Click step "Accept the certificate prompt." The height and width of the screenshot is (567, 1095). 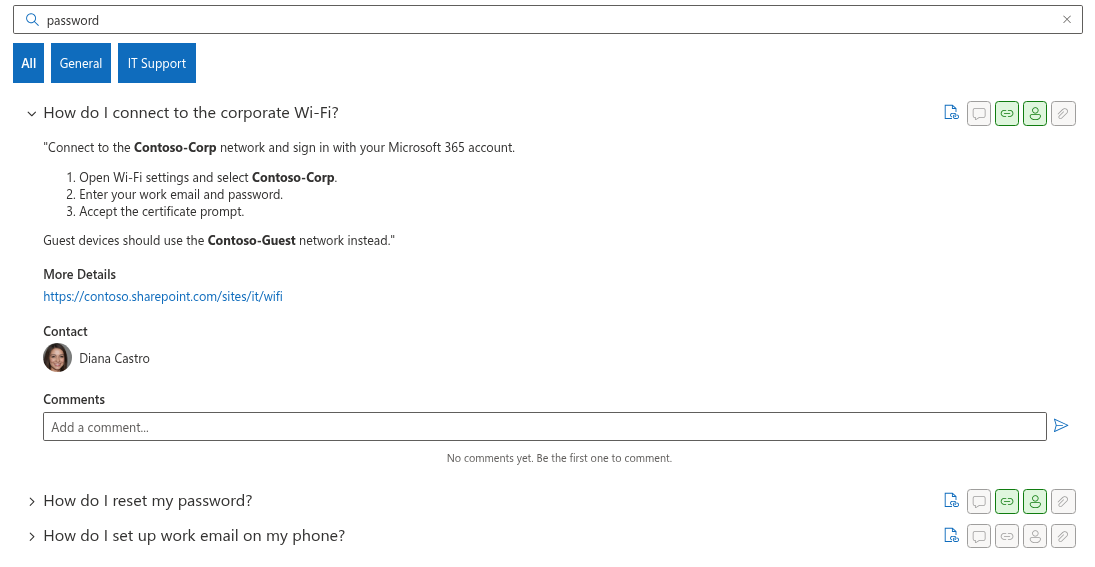[x=161, y=212]
